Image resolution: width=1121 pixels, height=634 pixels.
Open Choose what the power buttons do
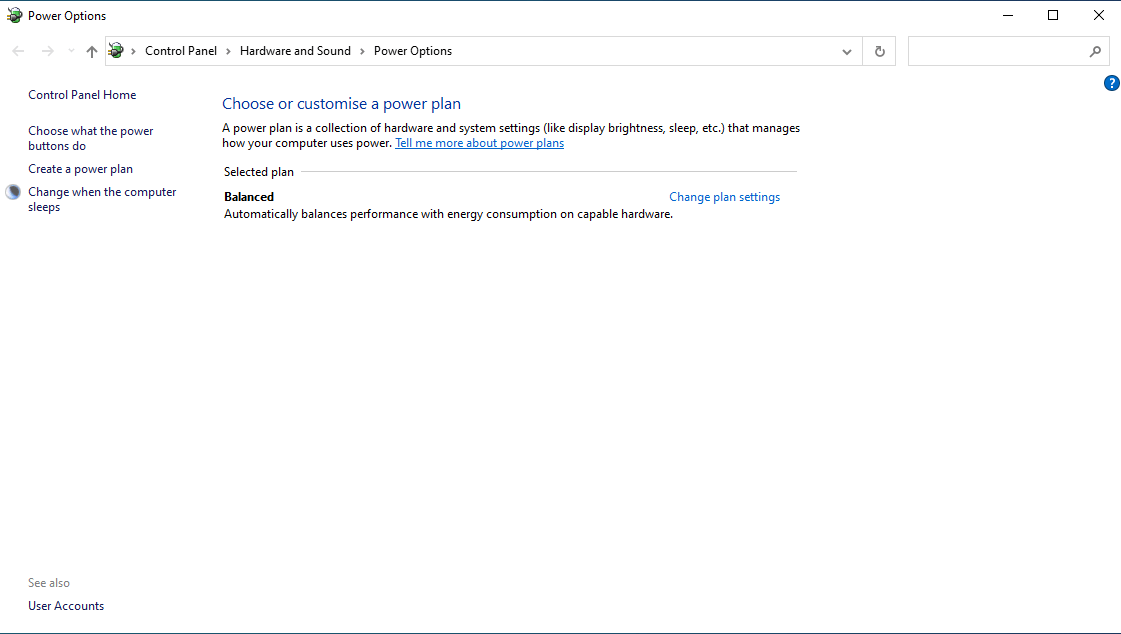(x=91, y=139)
